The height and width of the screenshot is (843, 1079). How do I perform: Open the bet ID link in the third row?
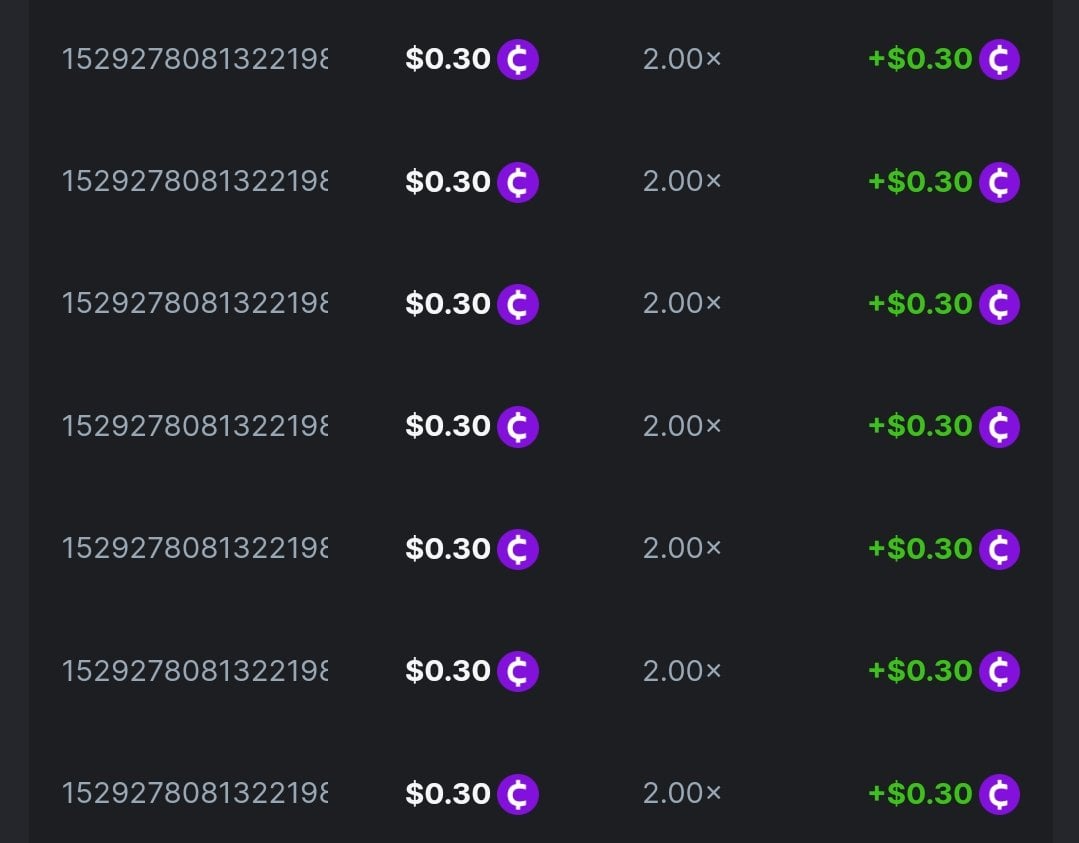(194, 304)
